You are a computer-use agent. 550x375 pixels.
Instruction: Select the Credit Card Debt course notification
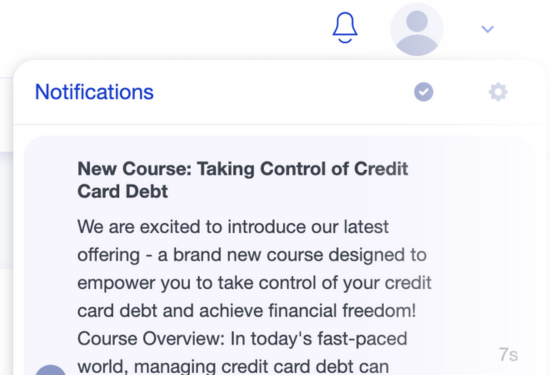point(279,256)
